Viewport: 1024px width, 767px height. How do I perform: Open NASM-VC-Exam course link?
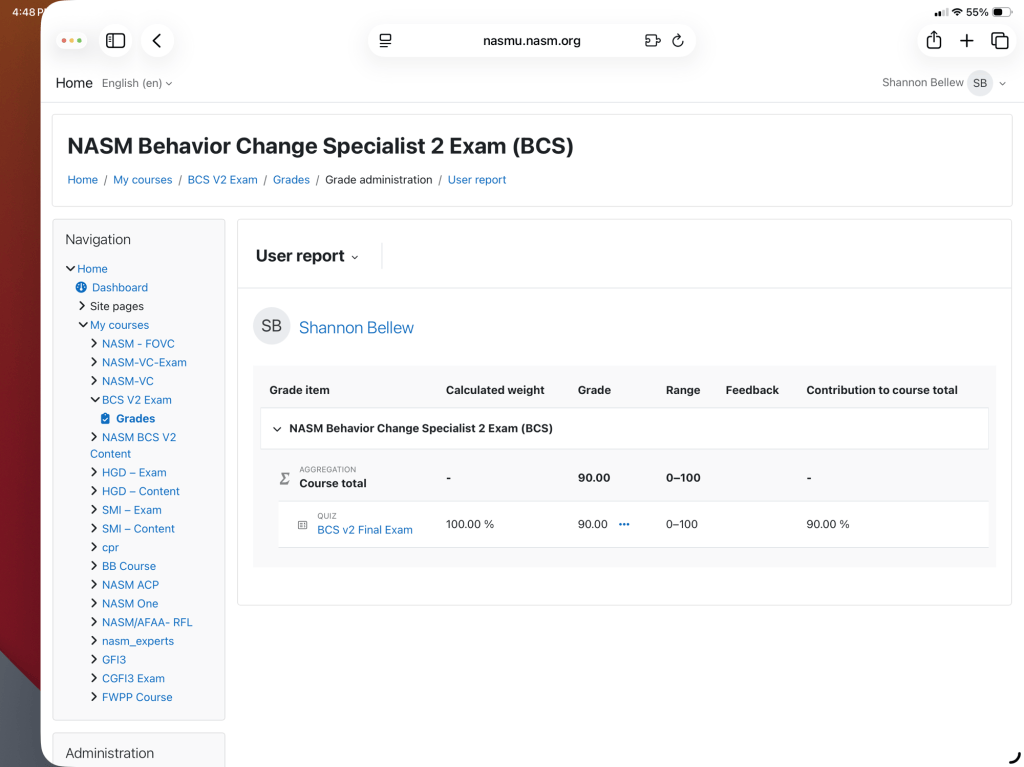pos(144,362)
